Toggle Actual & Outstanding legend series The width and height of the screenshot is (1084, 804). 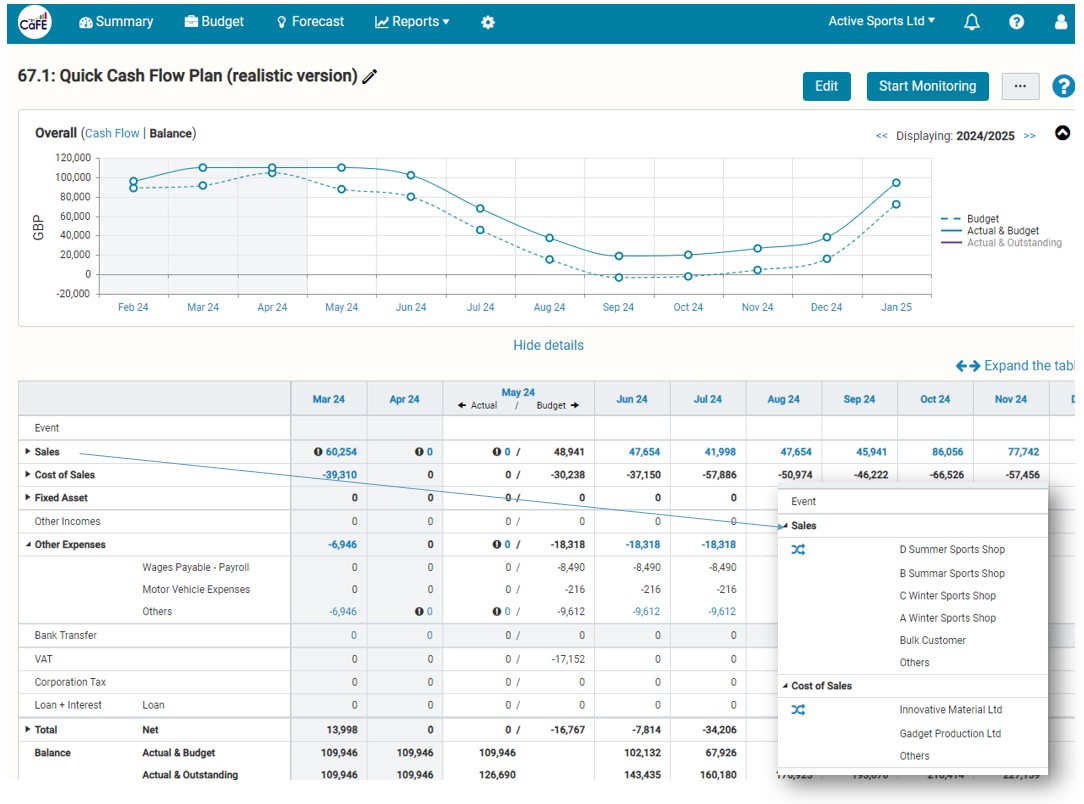[x=1001, y=243]
